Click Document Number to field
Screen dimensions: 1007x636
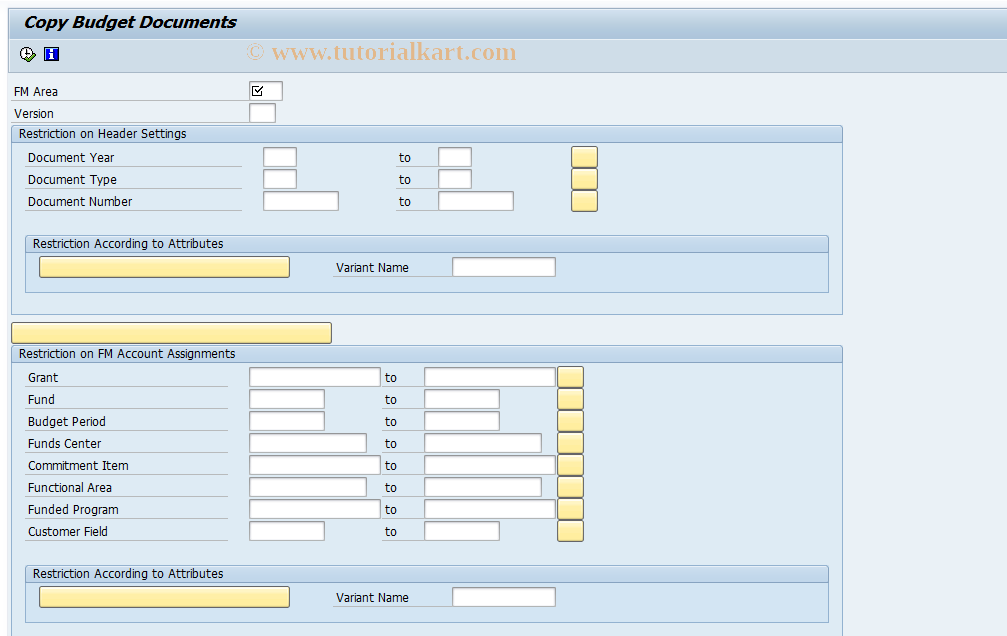pos(476,201)
